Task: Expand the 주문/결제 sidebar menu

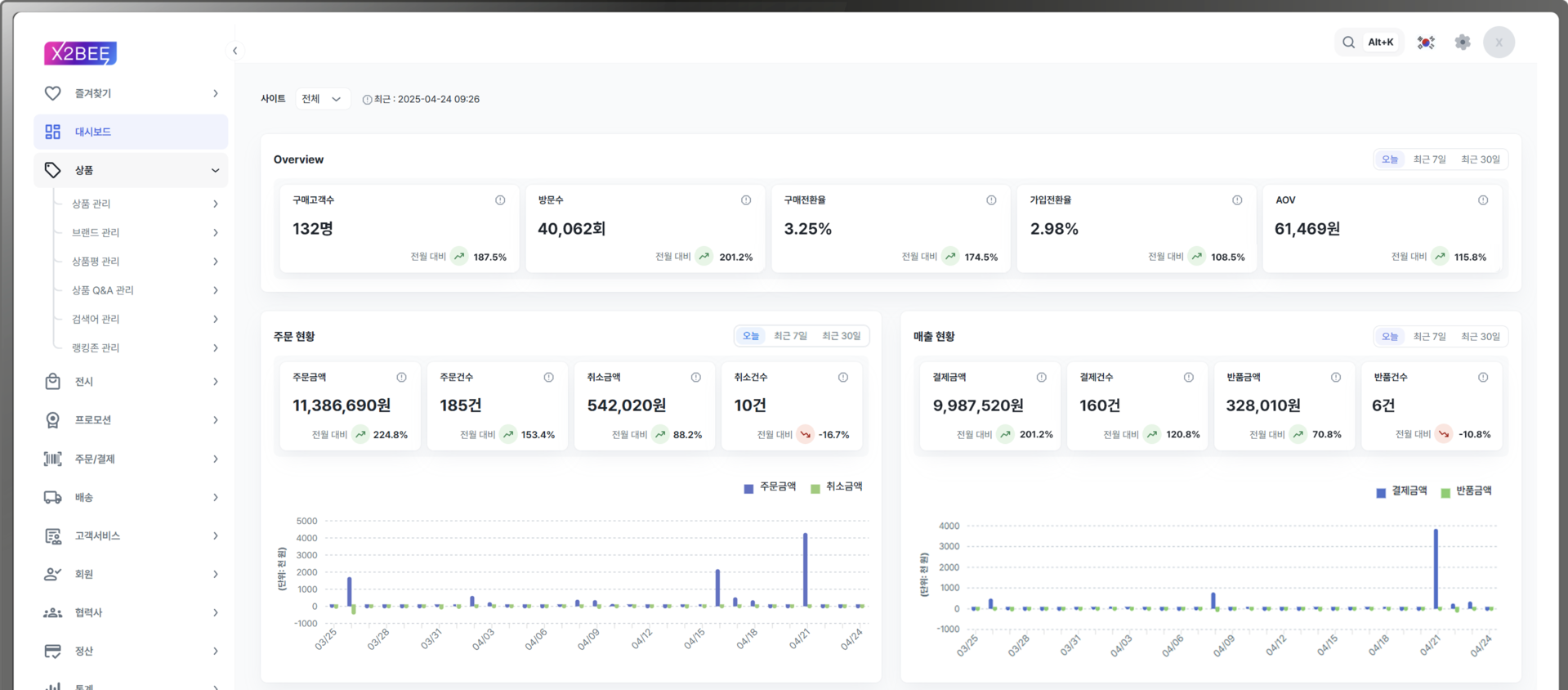Action: click(131, 459)
